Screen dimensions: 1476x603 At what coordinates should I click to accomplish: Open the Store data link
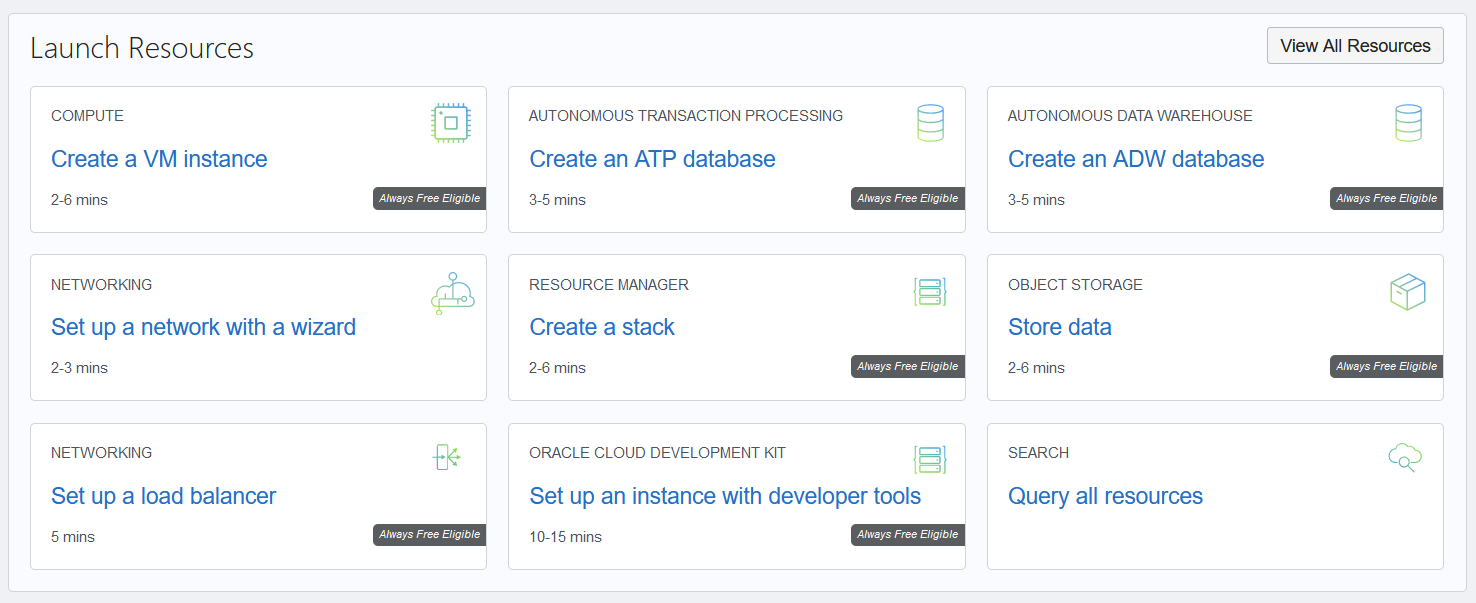1060,327
